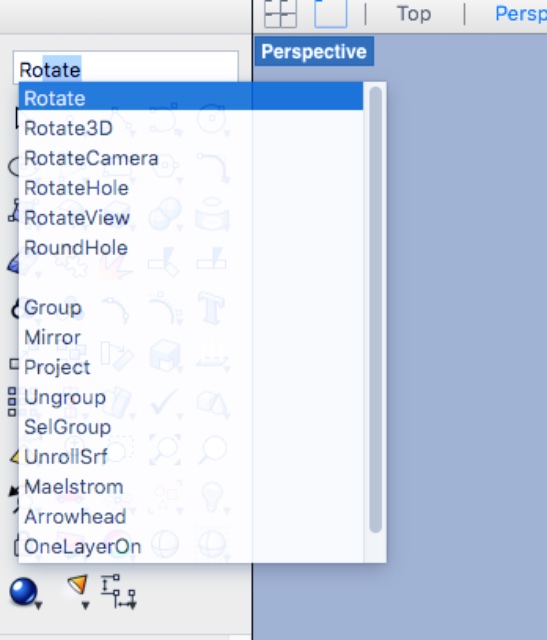Choose the SelGroup command

tap(191, 427)
